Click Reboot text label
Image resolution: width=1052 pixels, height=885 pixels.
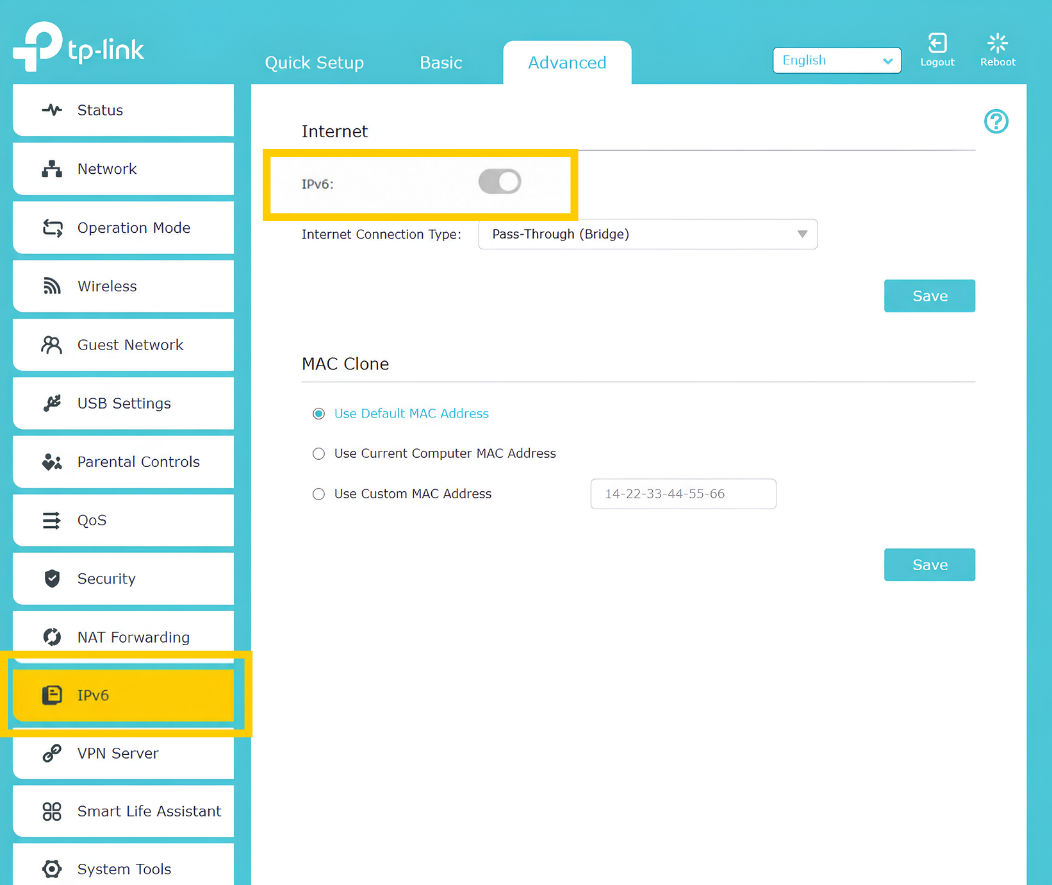[x=998, y=62]
